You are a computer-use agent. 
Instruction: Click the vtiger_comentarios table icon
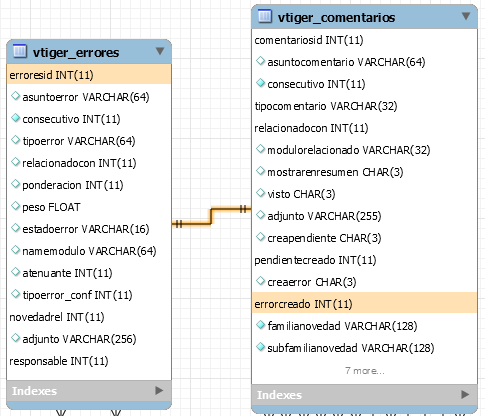coord(265,16)
